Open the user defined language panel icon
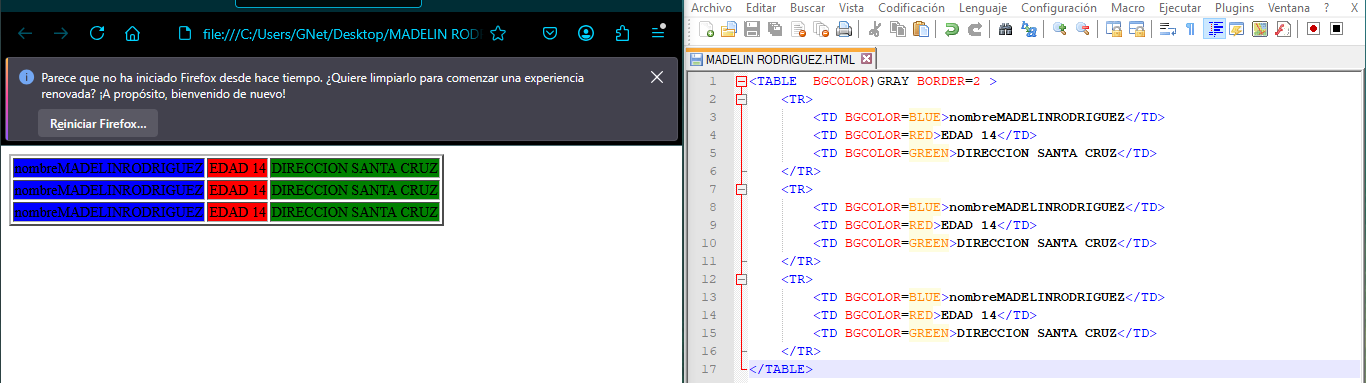The height and width of the screenshot is (383, 1366). point(1238,29)
